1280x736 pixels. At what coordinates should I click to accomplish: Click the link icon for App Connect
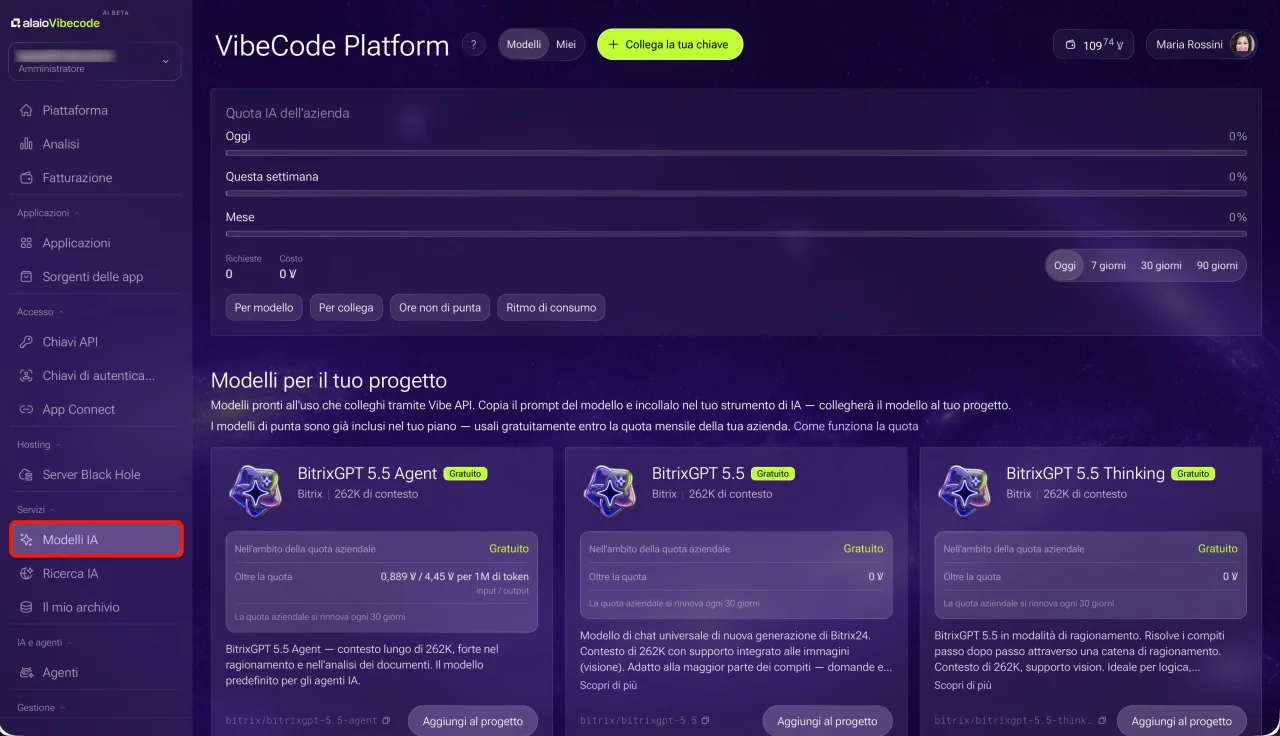(26, 410)
